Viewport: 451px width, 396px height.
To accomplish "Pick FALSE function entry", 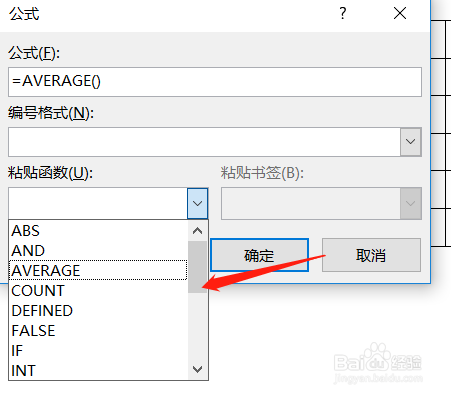I will [98, 331].
